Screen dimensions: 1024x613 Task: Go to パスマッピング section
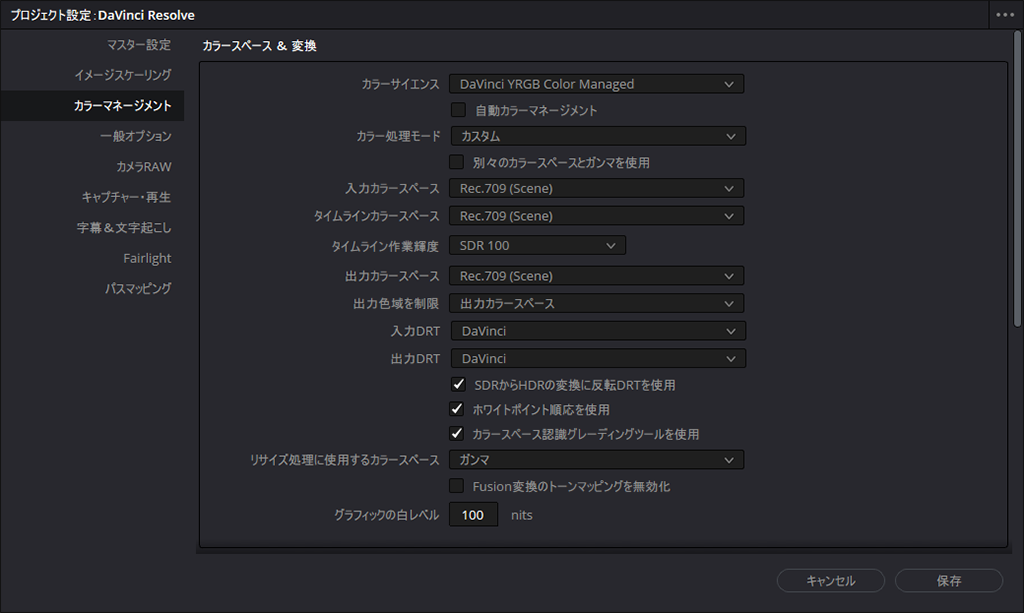(x=138, y=288)
